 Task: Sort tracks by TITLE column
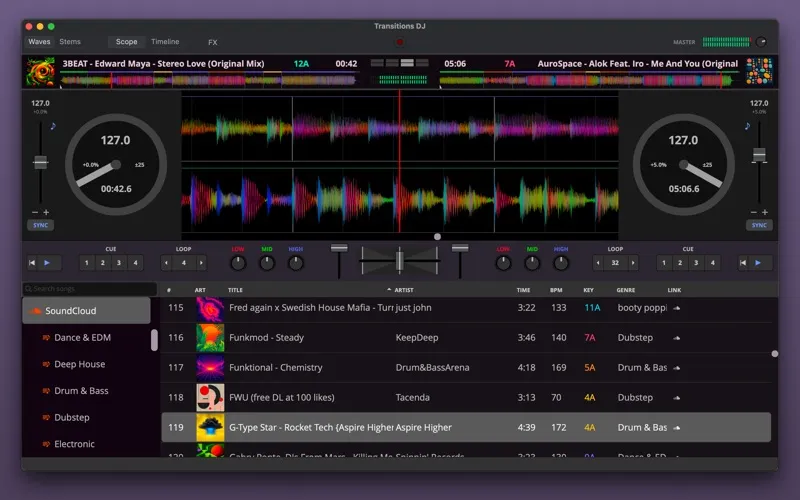point(235,290)
